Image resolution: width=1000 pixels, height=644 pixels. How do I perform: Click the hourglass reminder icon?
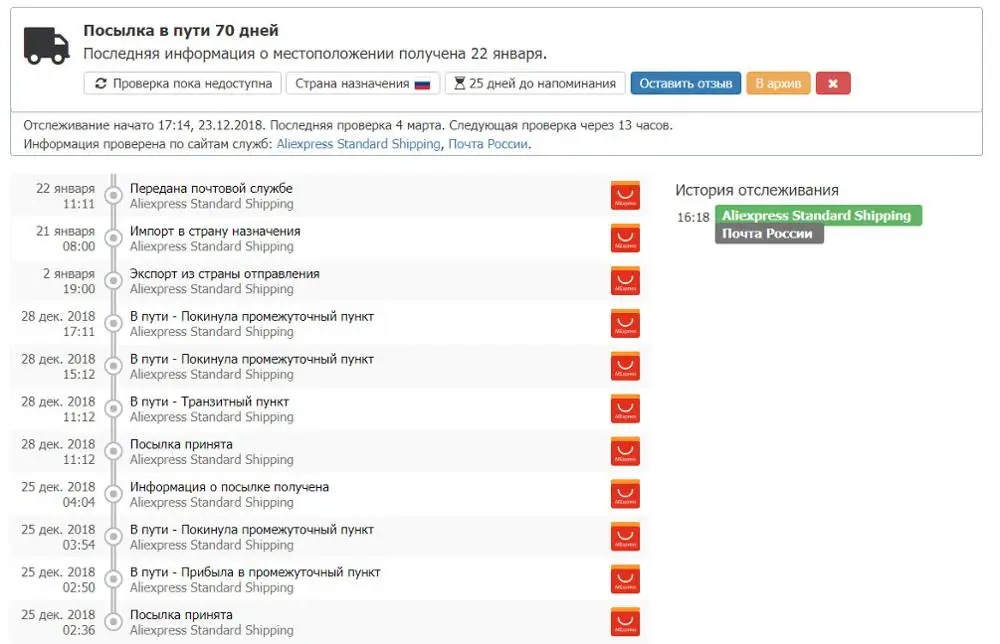click(459, 84)
